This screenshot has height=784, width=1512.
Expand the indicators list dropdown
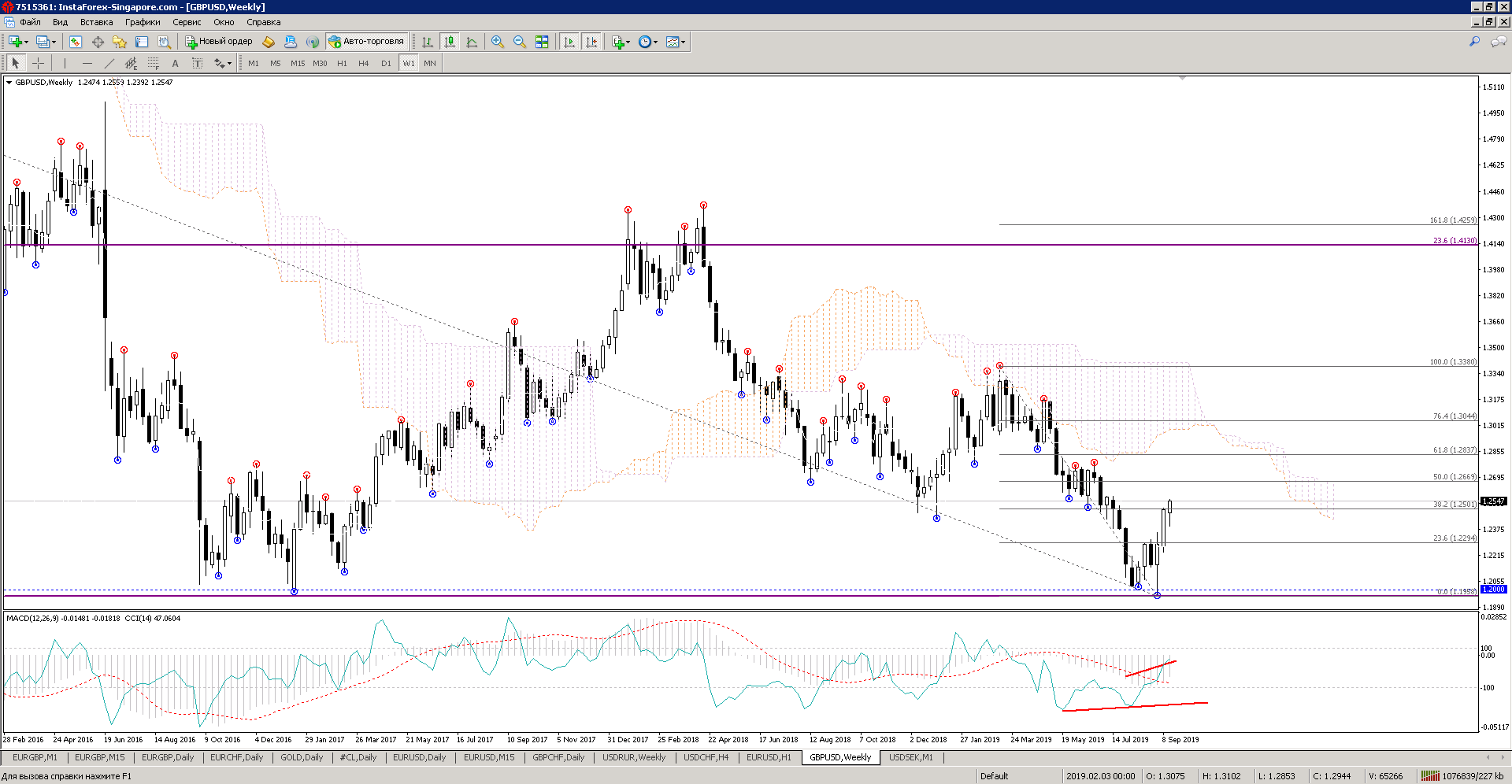point(628,43)
